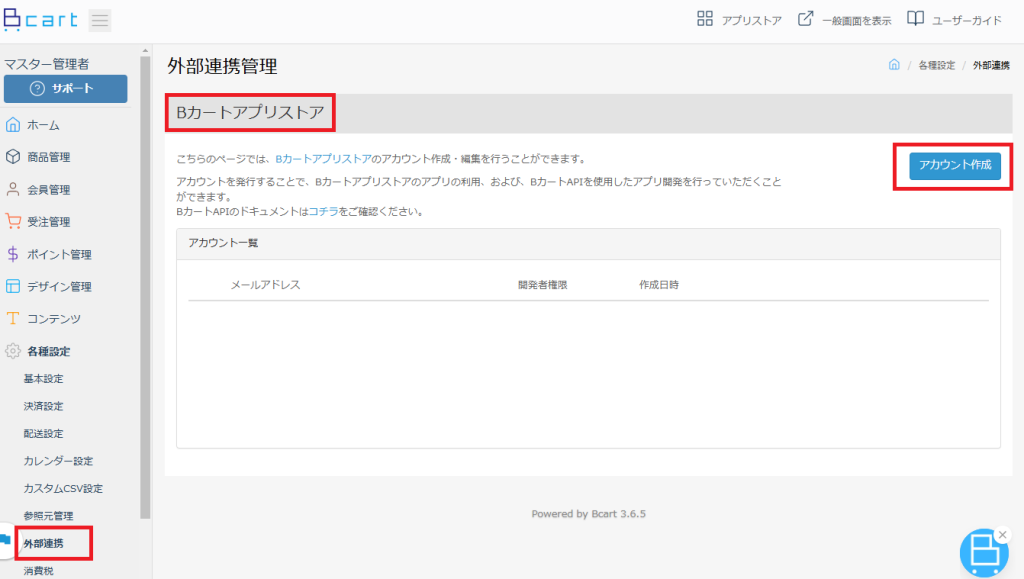Close the chat widget with X
Image resolution: width=1024 pixels, height=579 pixels.
pos(1002,535)
